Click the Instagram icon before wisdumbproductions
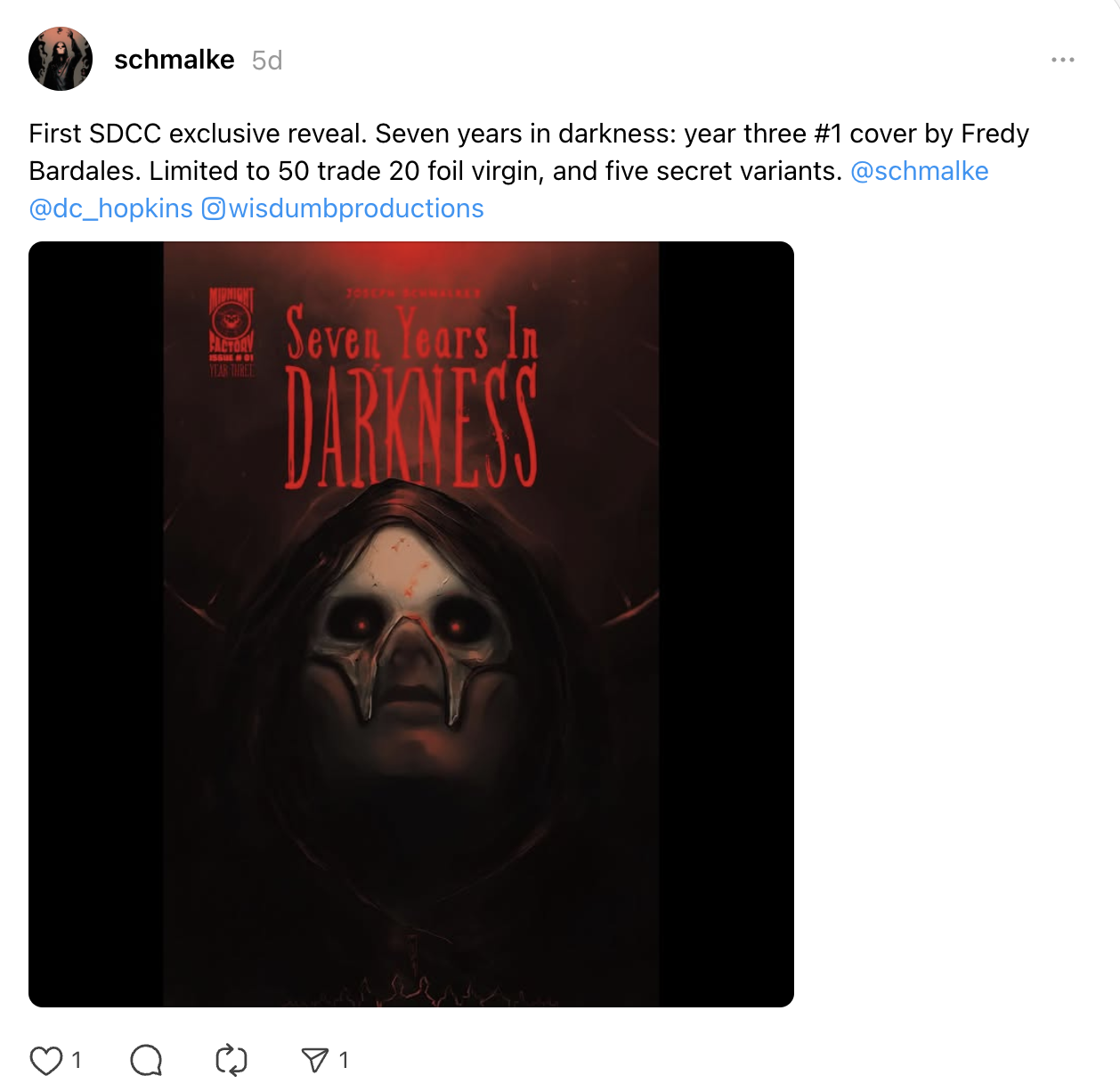 [214, 208]
